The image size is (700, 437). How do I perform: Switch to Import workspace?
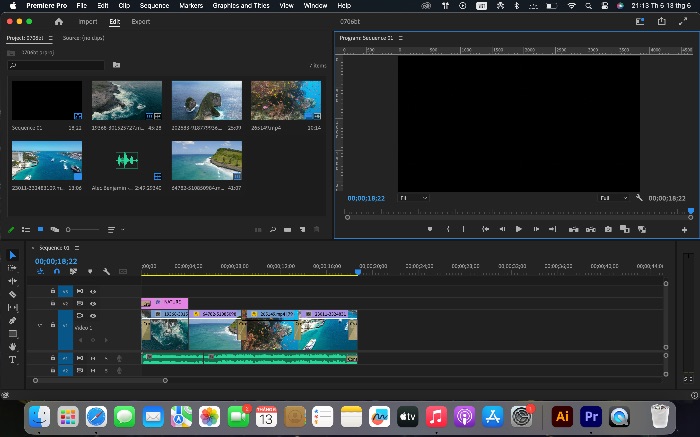tap(88, 21)
